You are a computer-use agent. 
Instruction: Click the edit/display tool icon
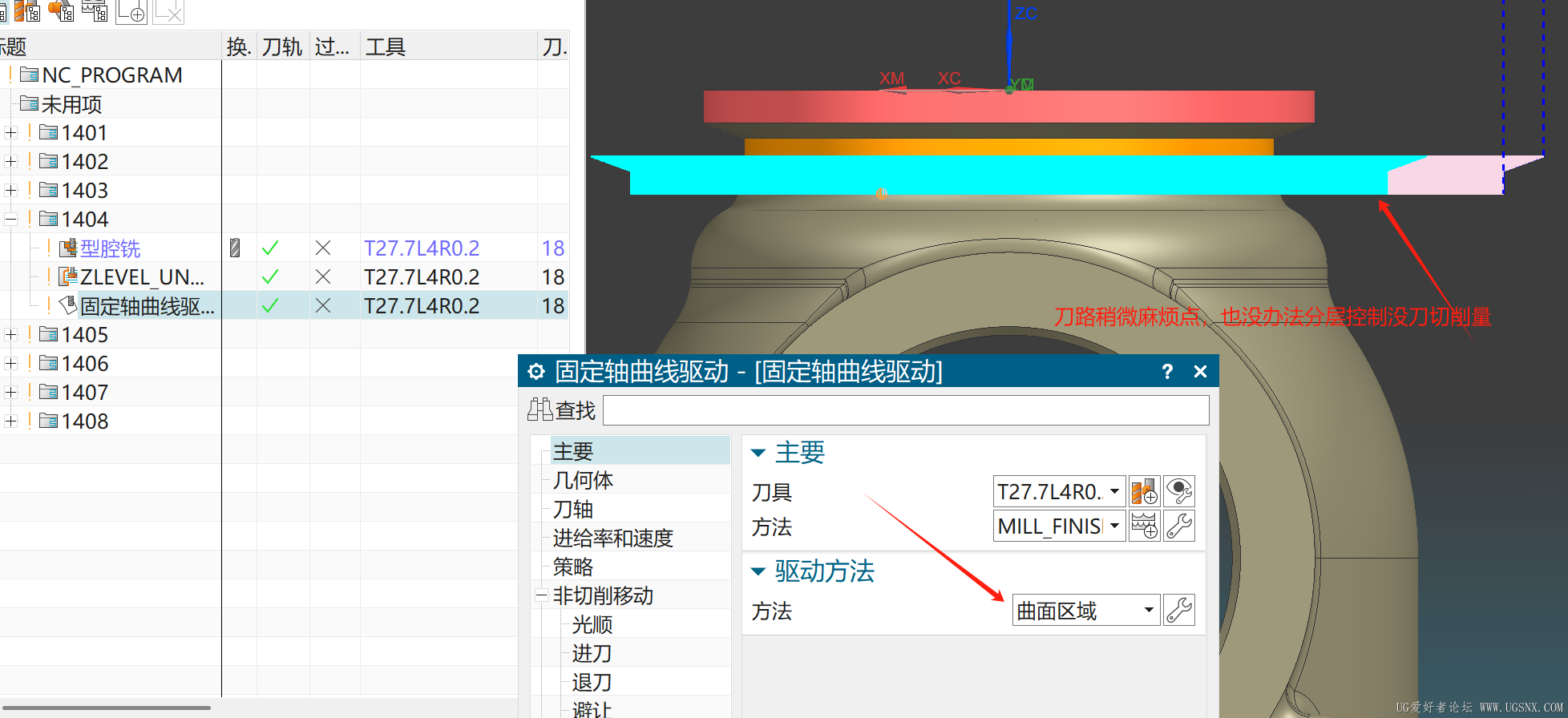[1179, 491]
